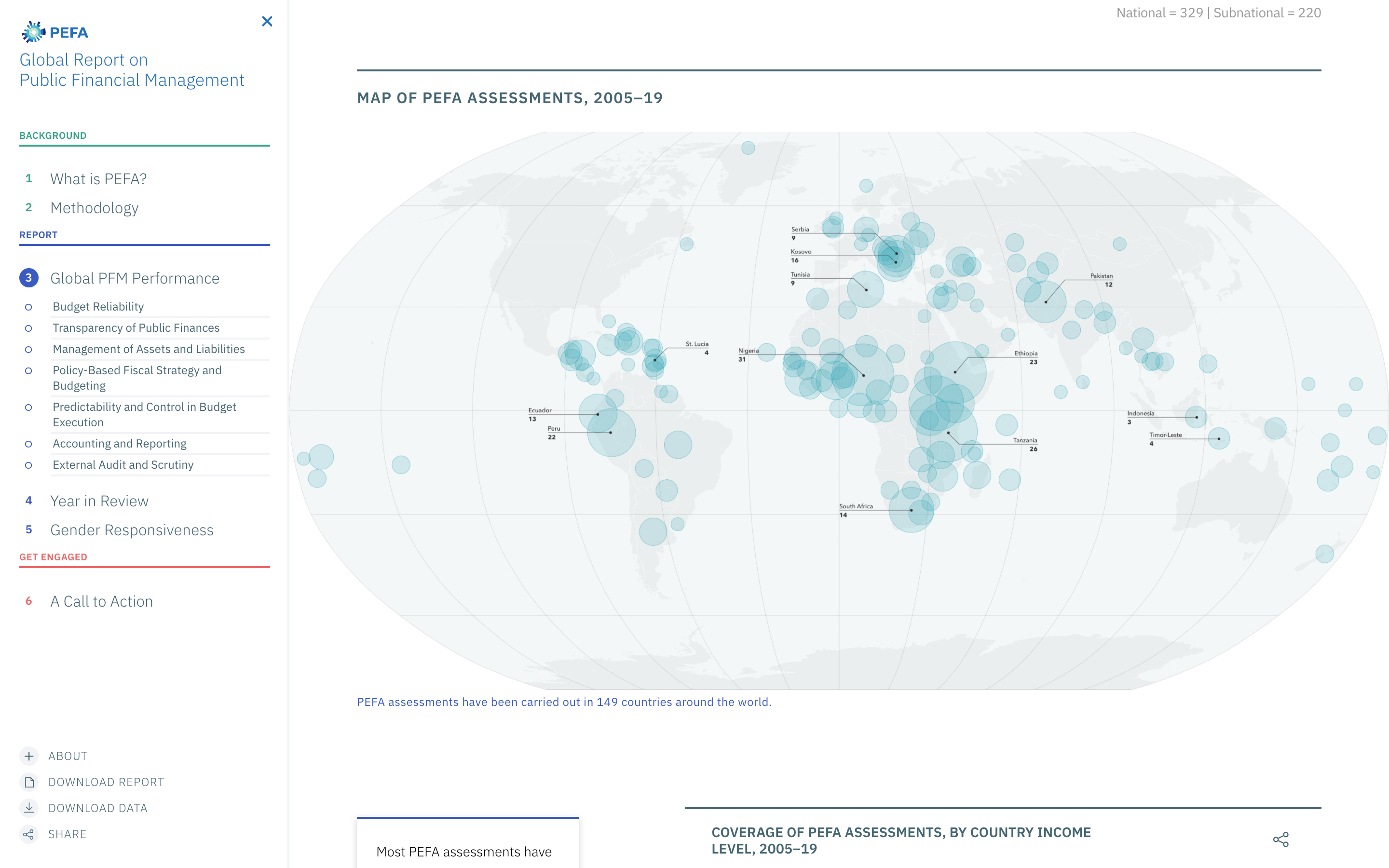Click the Management of Assets circle marker
Image resolution: width=1389 pixels, height=868 pixels.
[28, 350]
